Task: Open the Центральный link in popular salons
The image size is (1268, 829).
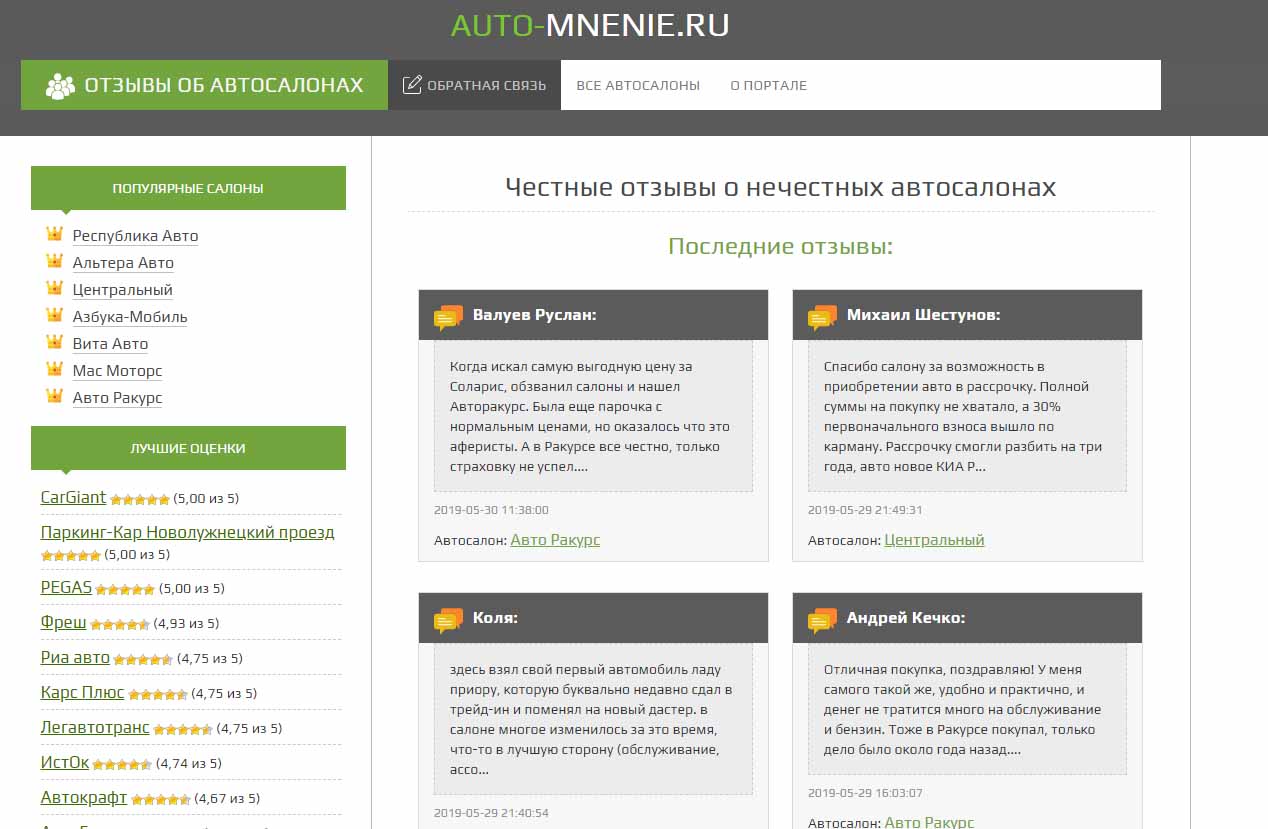Action: click(122, 290)
